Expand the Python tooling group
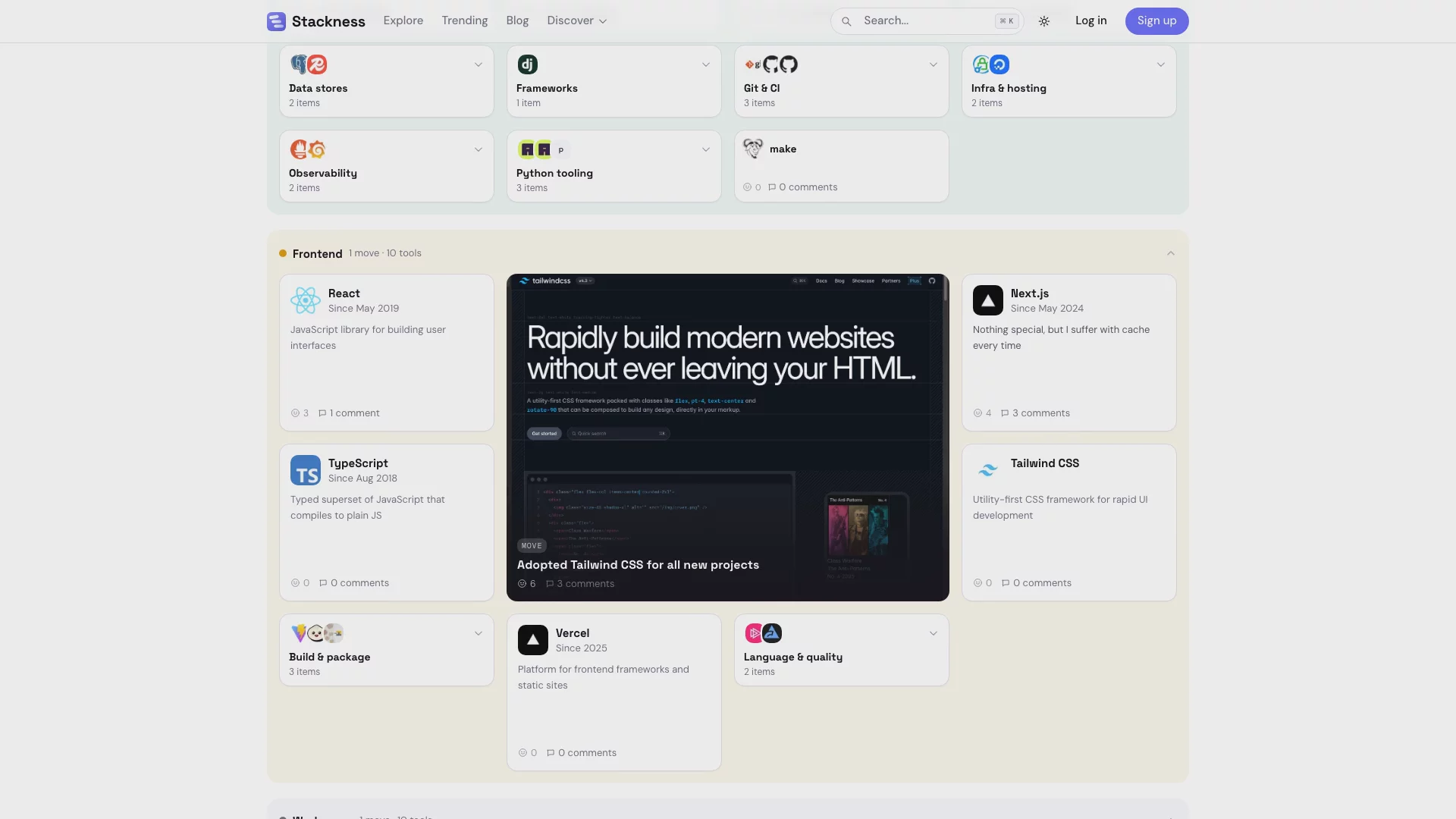This screenshot has width=1456, height=819. coord(706,149)
